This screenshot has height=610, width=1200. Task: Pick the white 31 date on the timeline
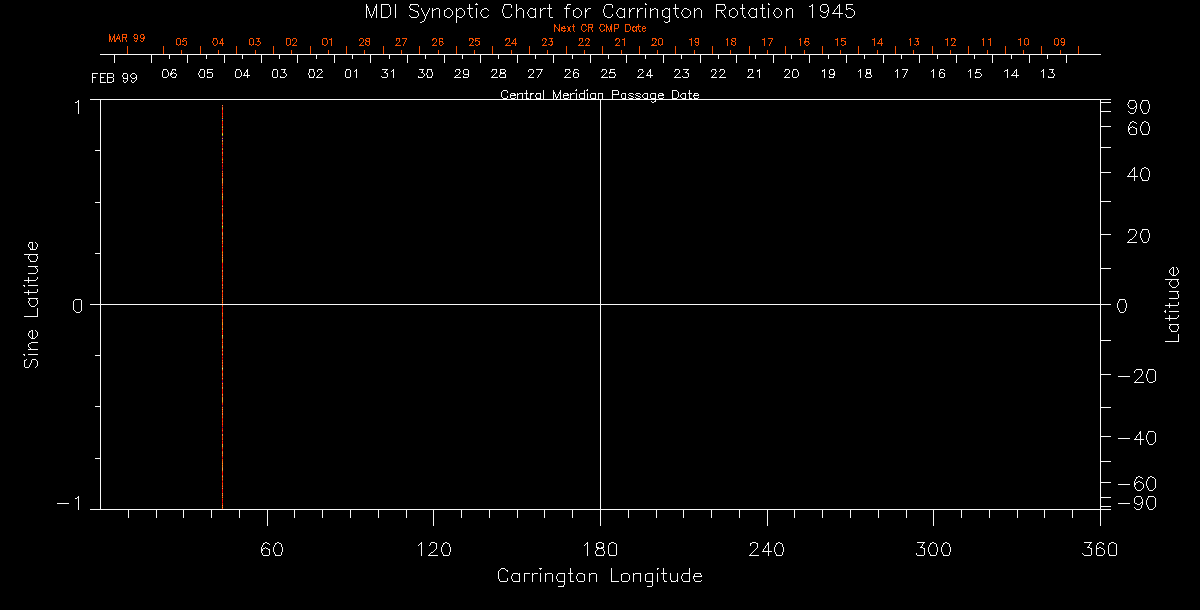pyautogui.click(x=388, y=74)
